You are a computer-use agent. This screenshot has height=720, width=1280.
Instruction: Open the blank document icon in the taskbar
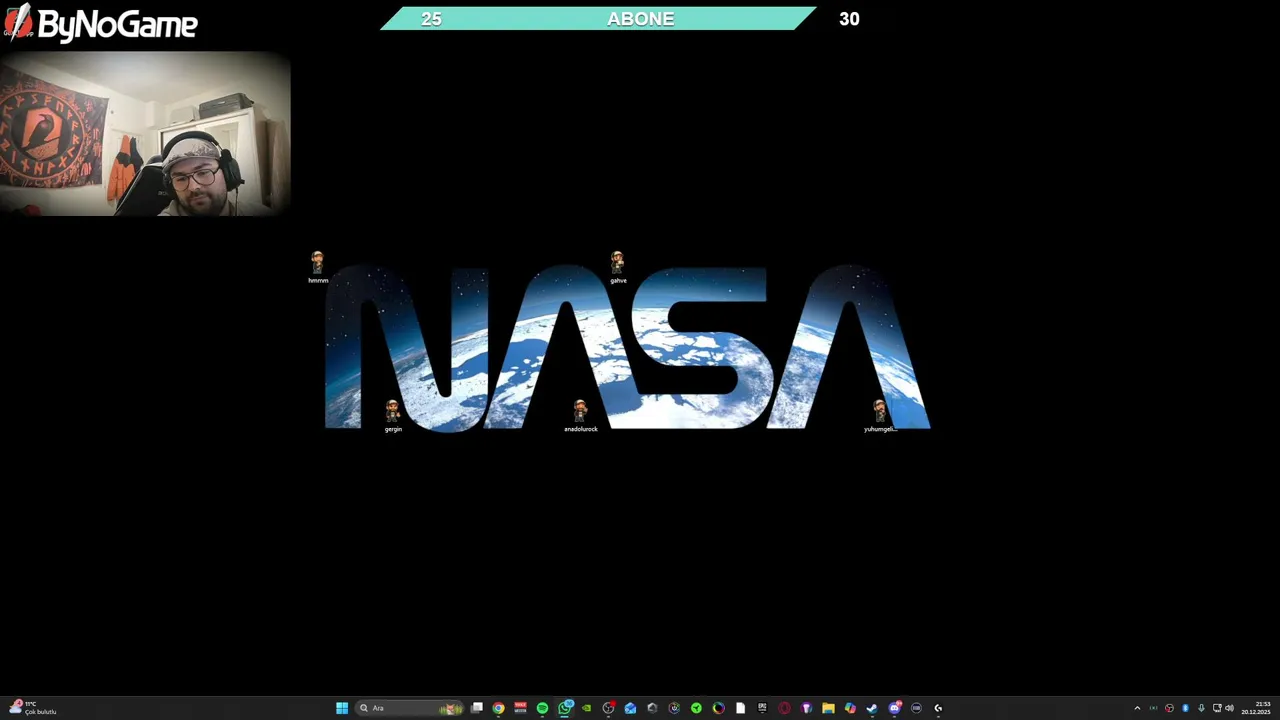(740, 708)
